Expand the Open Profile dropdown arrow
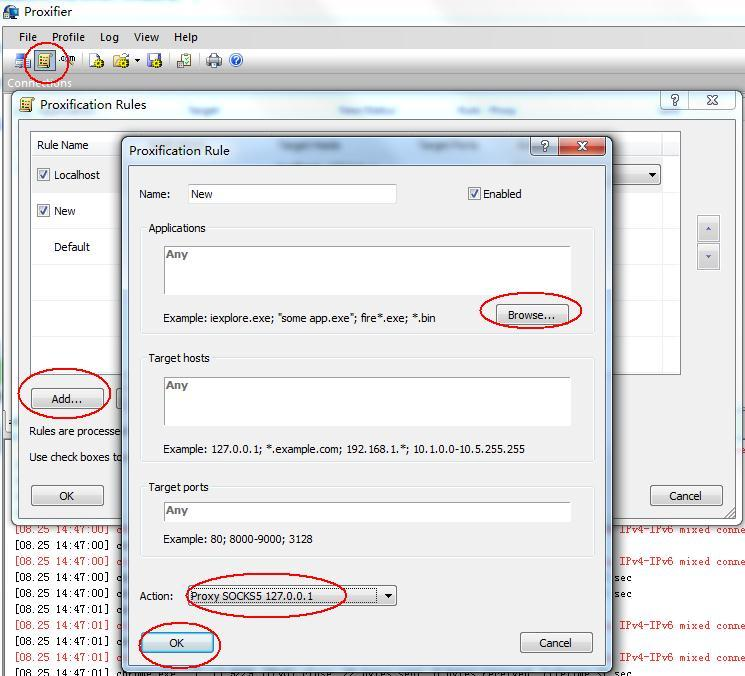Screen dimensions: 745x676 (x=137, y=61)
